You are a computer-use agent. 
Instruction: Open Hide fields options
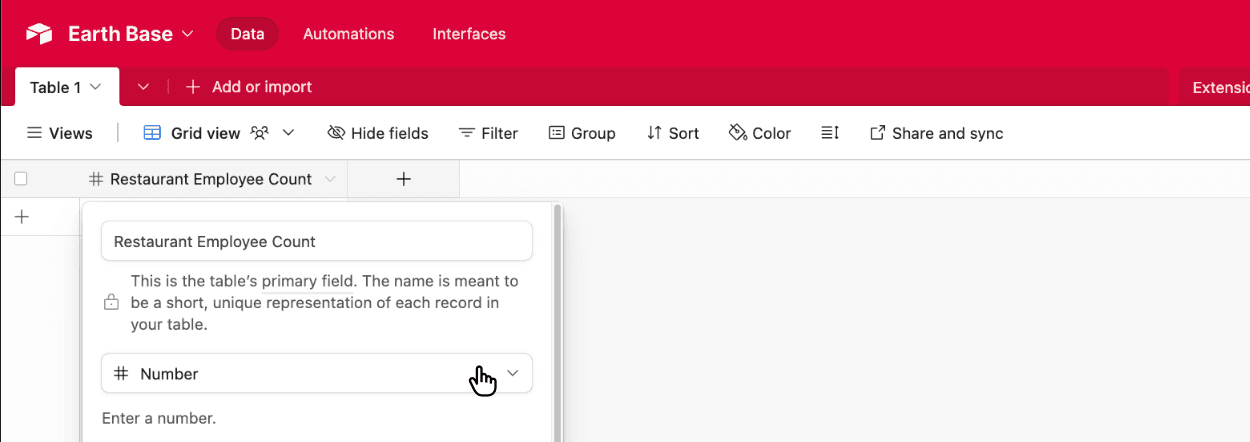(x=378, y=133)
